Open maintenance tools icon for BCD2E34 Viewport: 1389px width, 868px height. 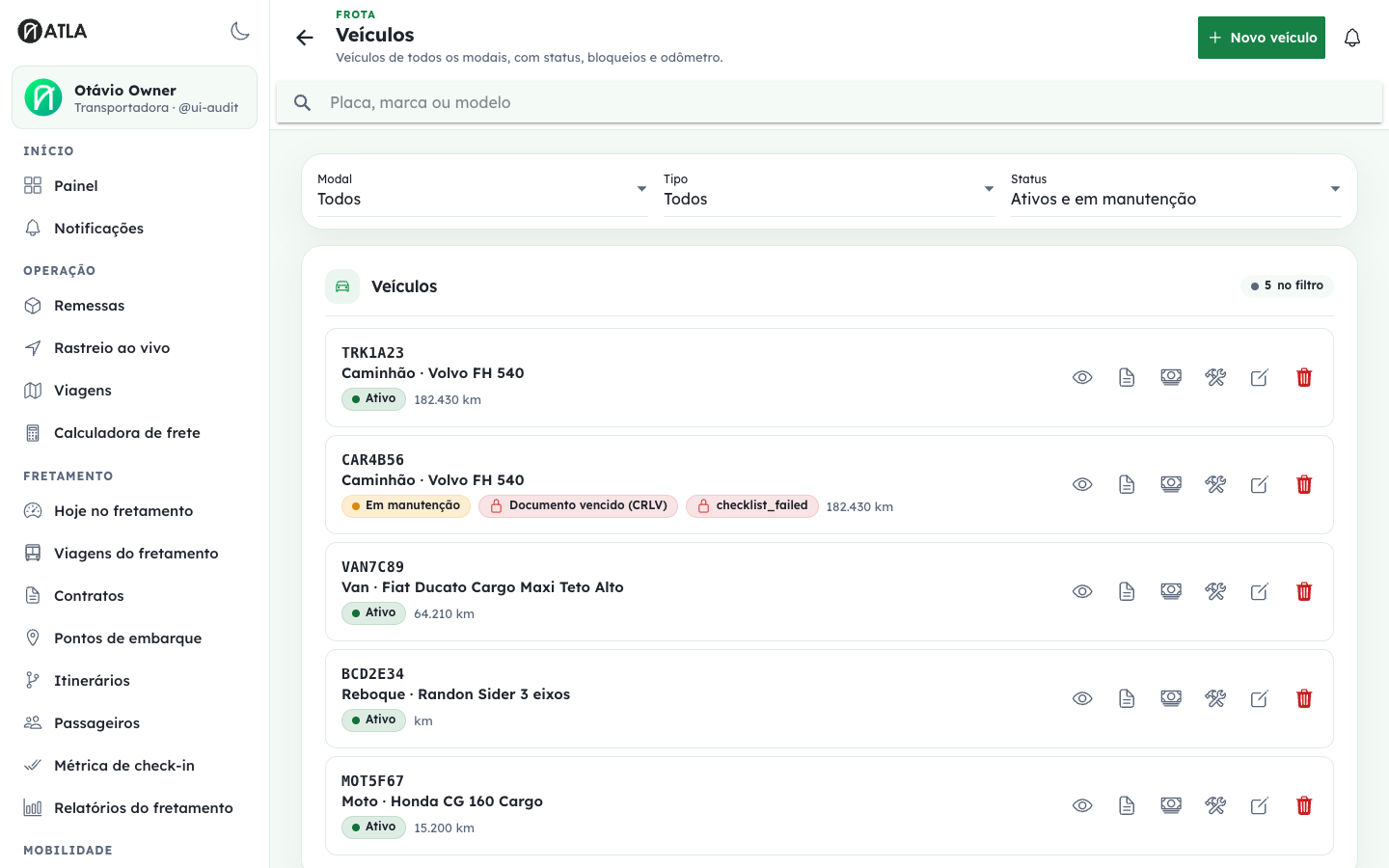1215,699
